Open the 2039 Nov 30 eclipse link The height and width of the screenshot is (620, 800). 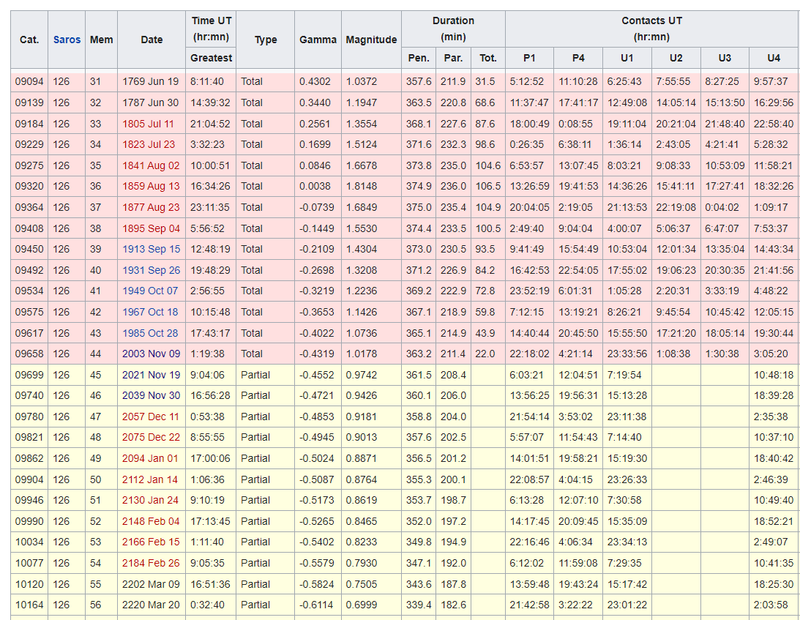pyautogui.click(x=151, y=395)
